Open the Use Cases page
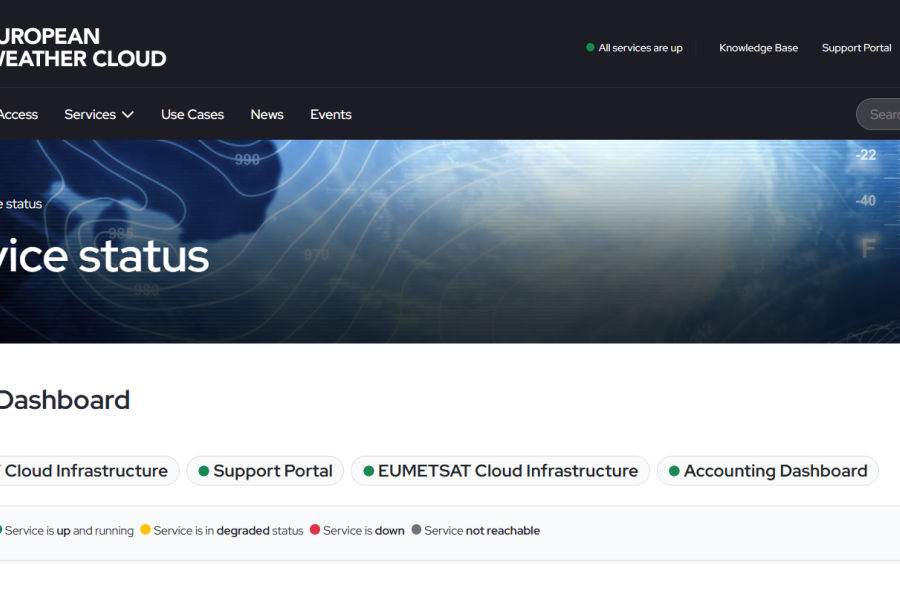 pos(192,114)
